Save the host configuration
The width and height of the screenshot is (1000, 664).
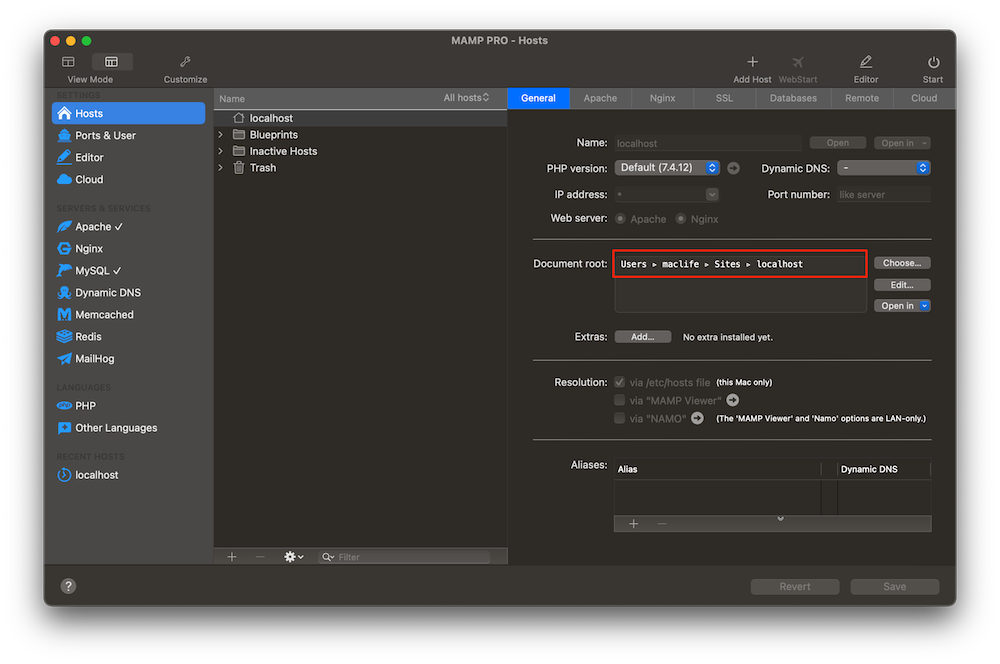coord(894,586)
